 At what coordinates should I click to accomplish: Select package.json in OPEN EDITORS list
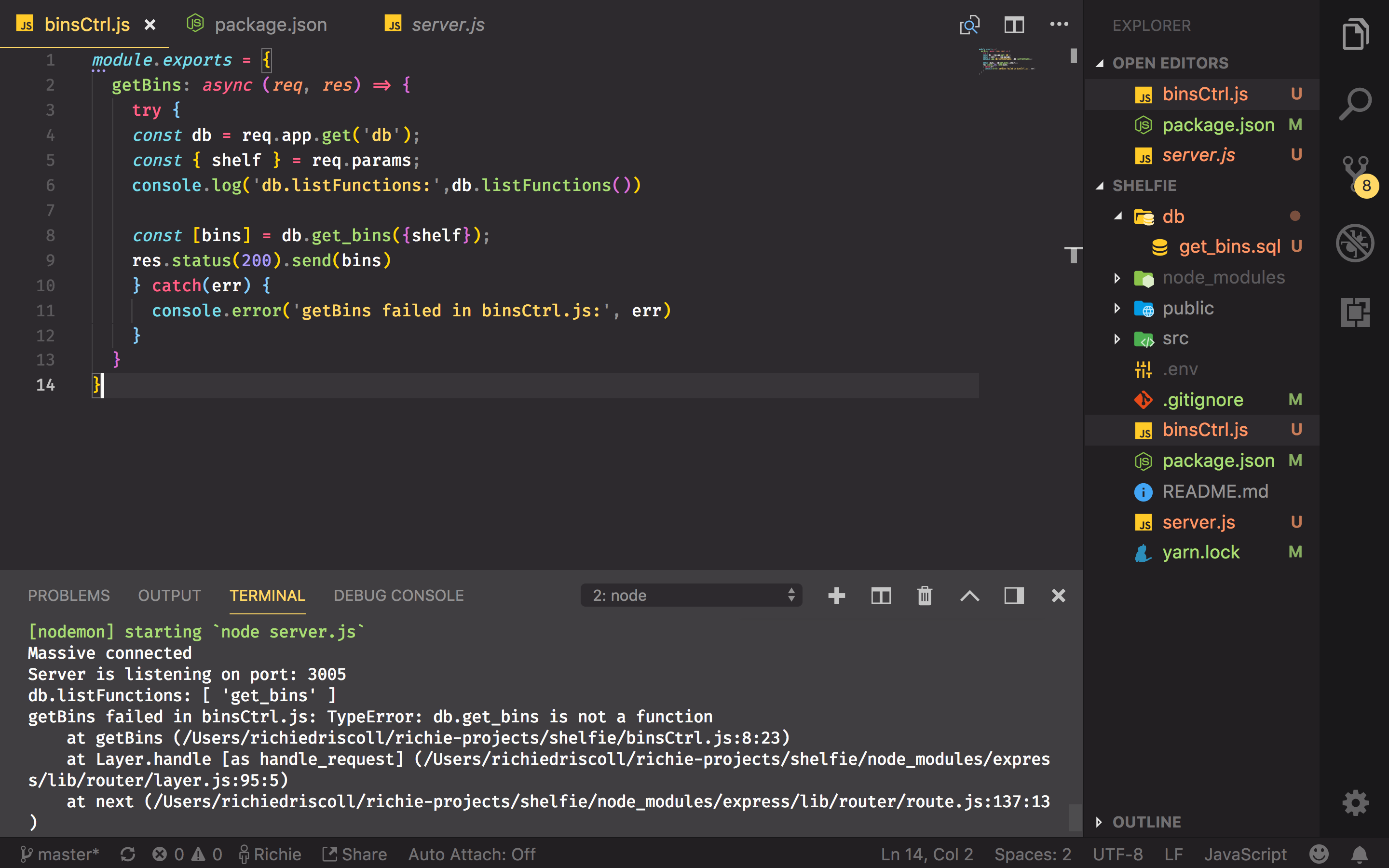1202,124
